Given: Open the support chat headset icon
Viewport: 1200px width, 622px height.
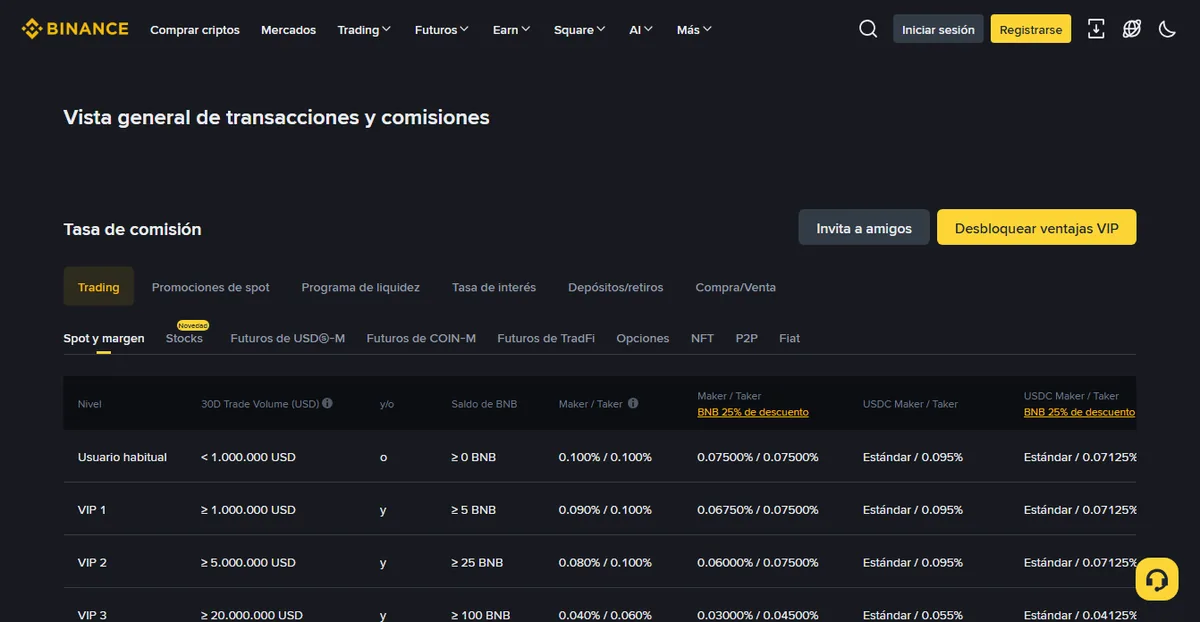Looking at the screenshot, I should 1157,579.
